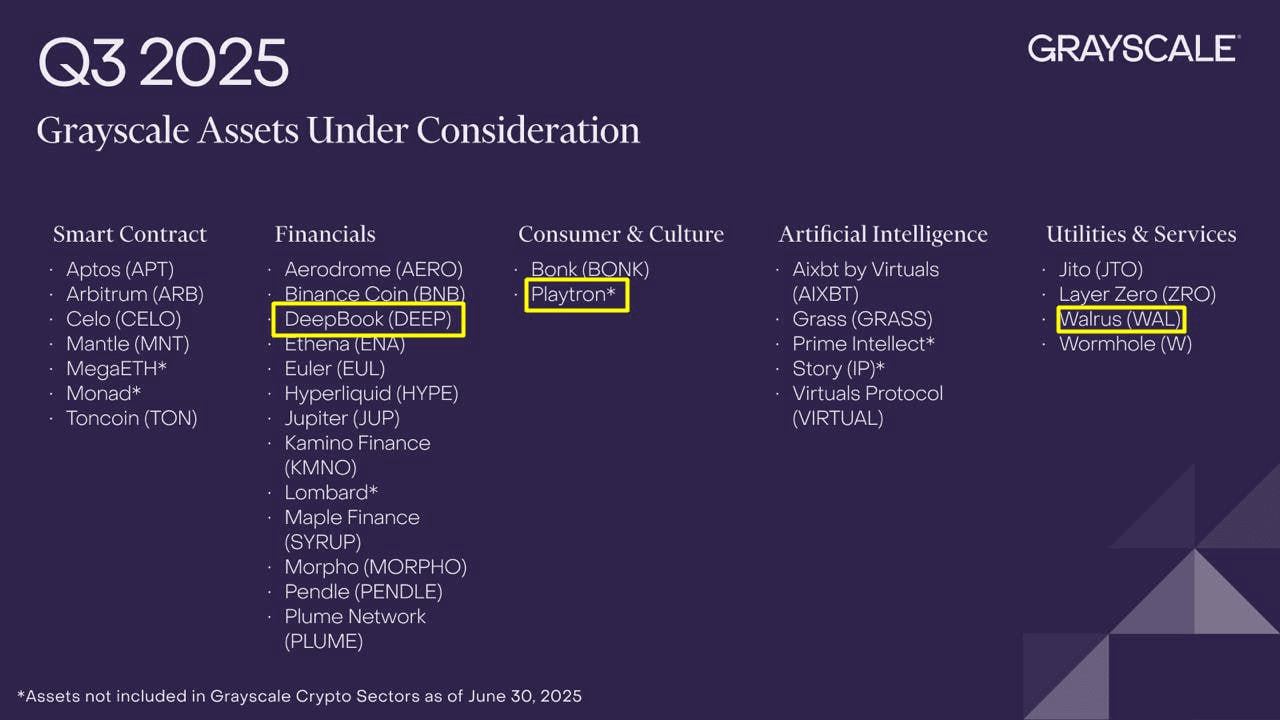Click the highlighted Playtron entry

point(577,295)
